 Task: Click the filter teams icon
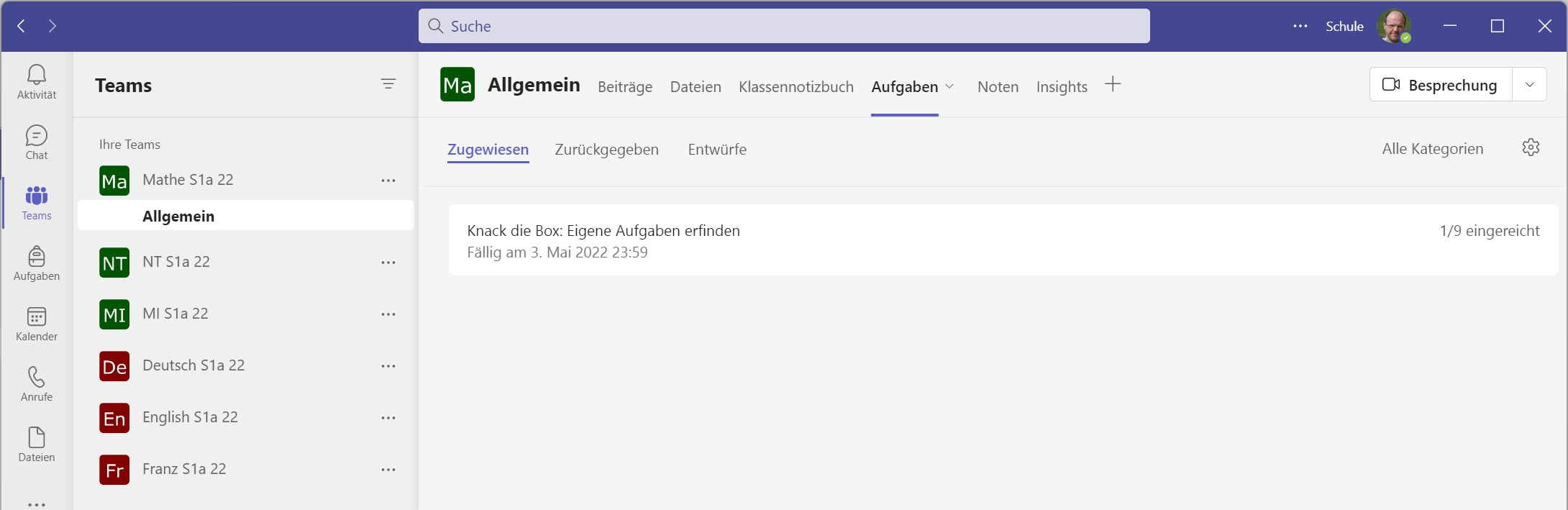pyautogui.click(x=388, y=84)
